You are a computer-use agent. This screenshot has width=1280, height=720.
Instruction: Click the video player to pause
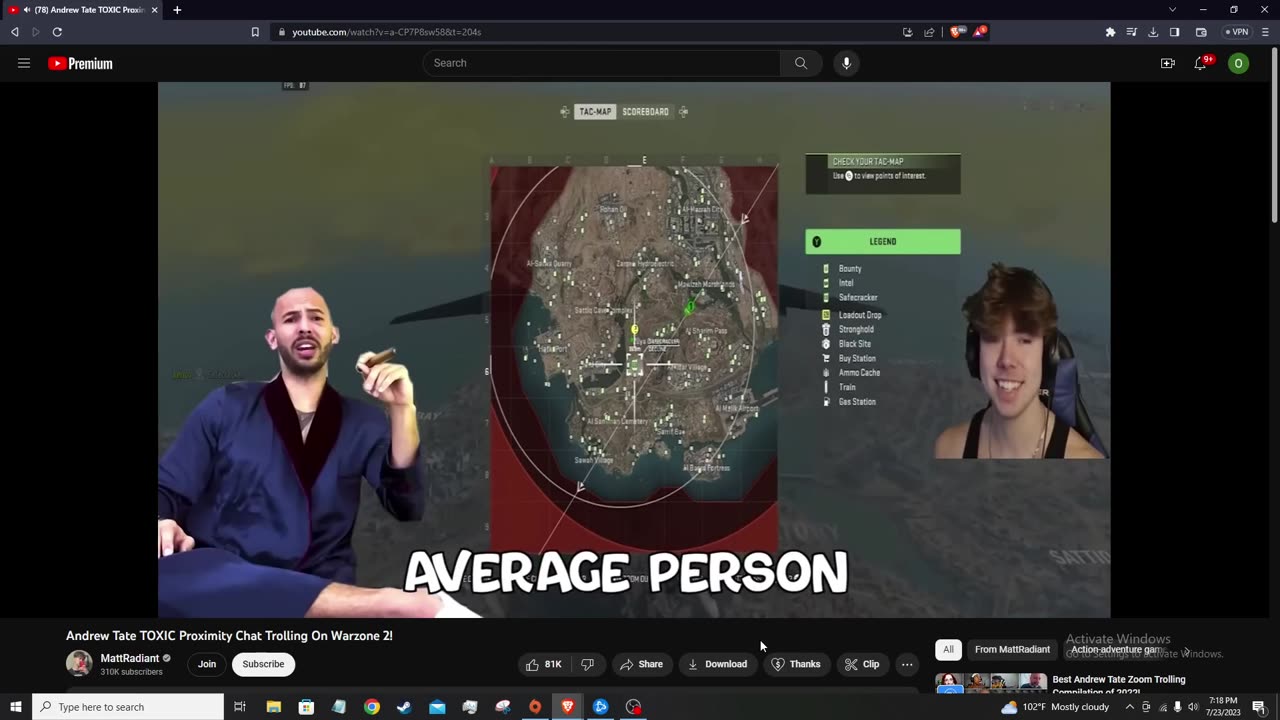click(x=634, y=350)
